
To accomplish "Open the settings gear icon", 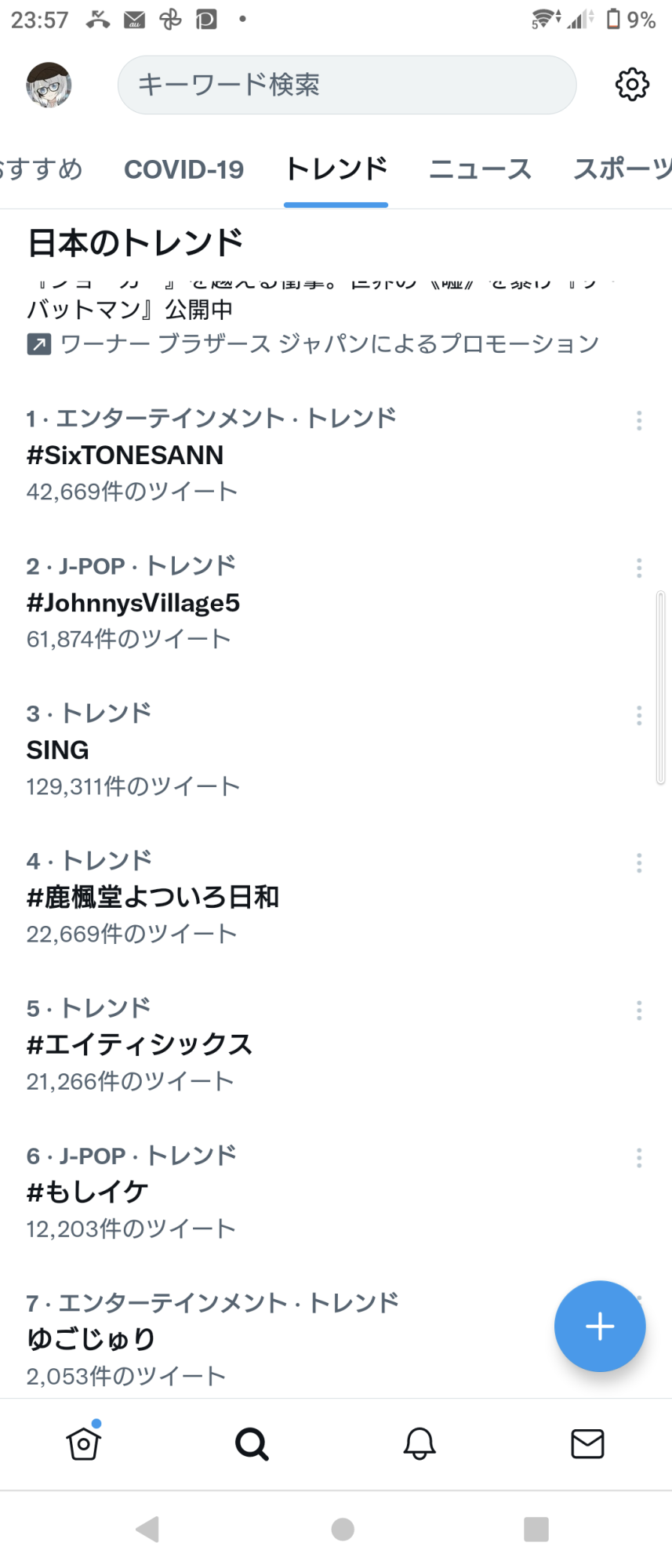I will [632, 85].
